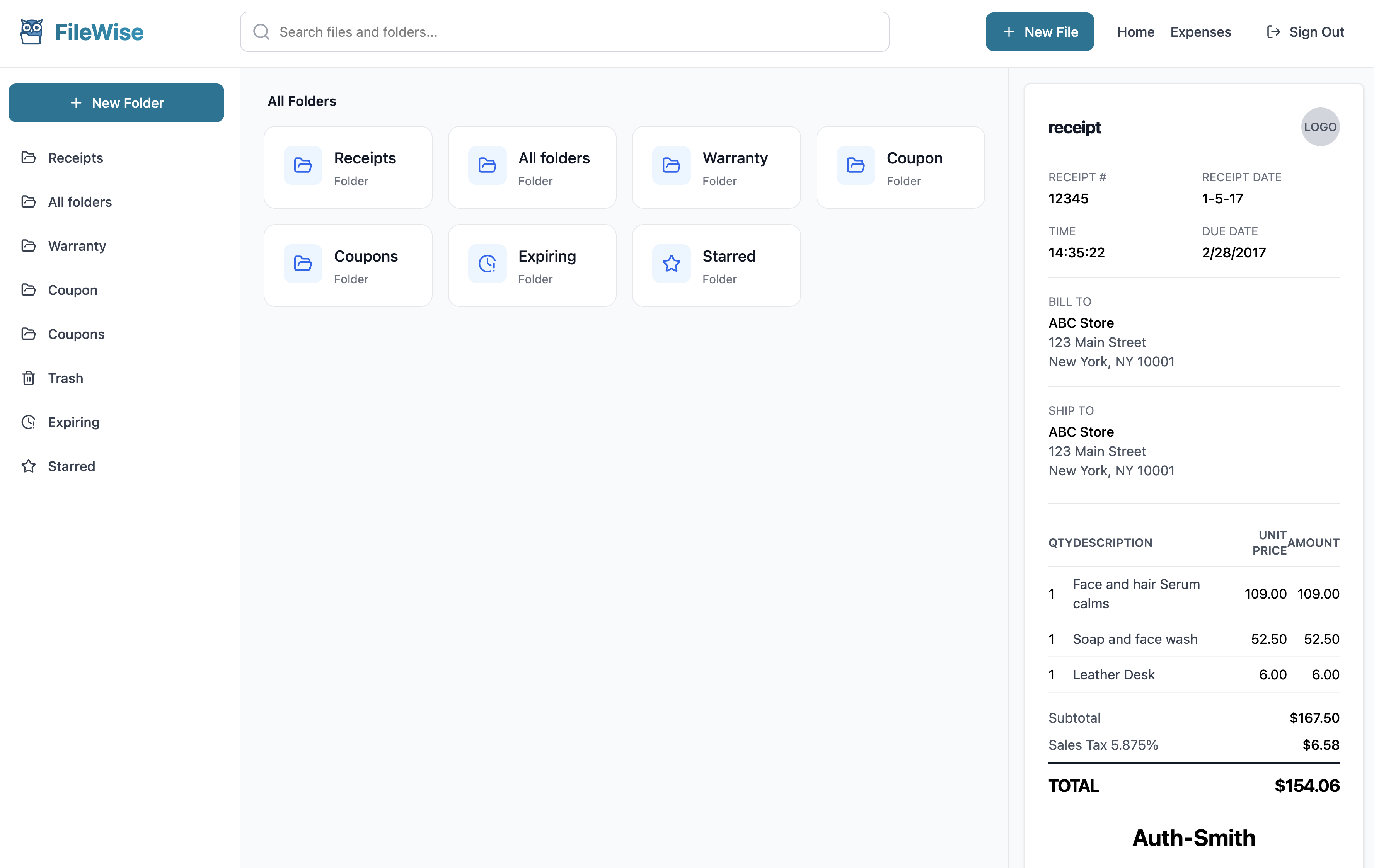Select Warranty in the sidebar
Screen dimensions: 1374x868
pyautogui.click(x=77, y=246)
